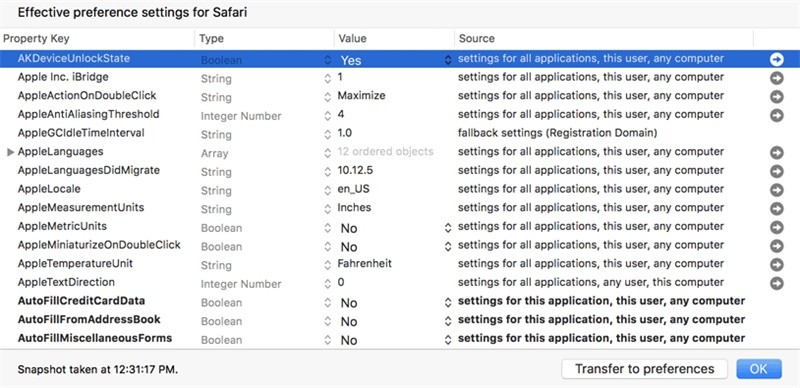Select the AppleLocale key
This screenshot has width=800, height=388.
[x=49, y=189]
